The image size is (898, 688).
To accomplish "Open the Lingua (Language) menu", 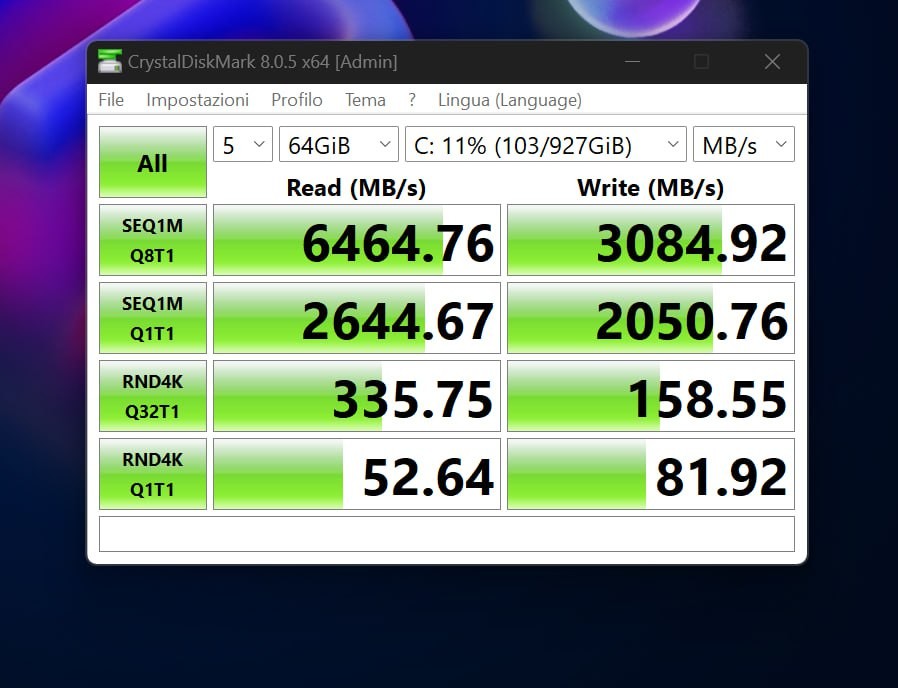I will click(509, 100).
